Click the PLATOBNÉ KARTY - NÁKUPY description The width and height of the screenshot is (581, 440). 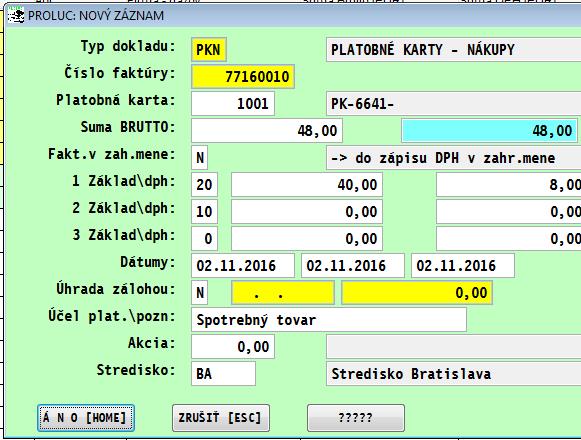[x=454, y=50]
